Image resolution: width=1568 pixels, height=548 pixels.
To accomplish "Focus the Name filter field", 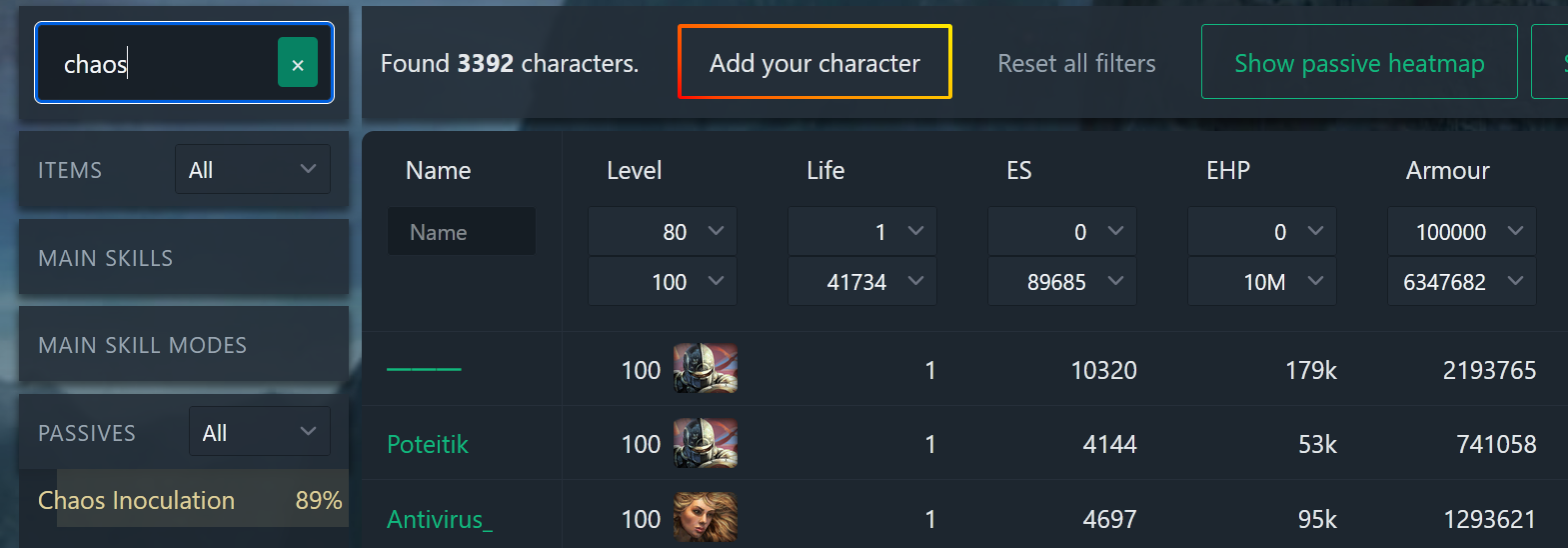I will click(x=462, y=232).
